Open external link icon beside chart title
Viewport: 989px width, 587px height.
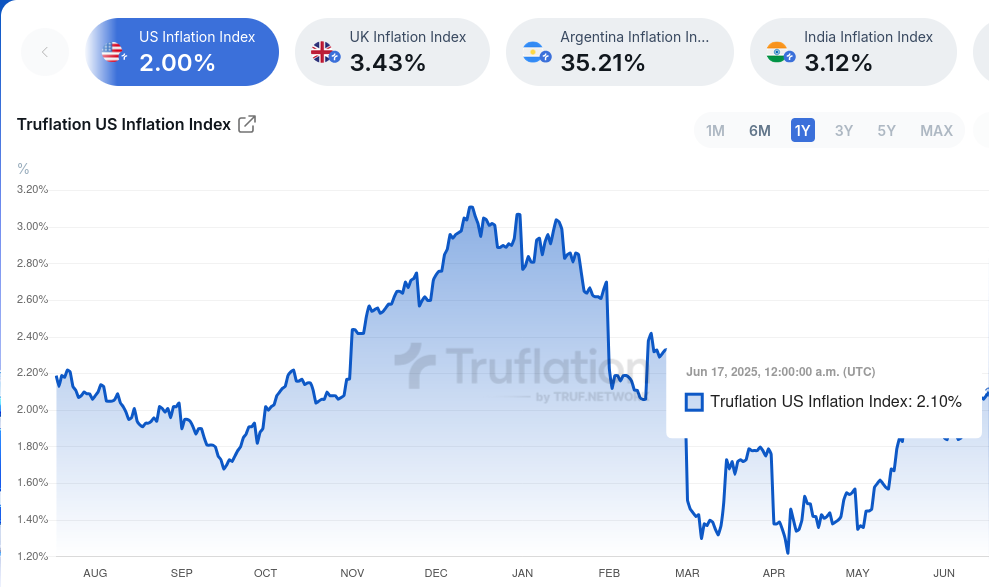247,125
